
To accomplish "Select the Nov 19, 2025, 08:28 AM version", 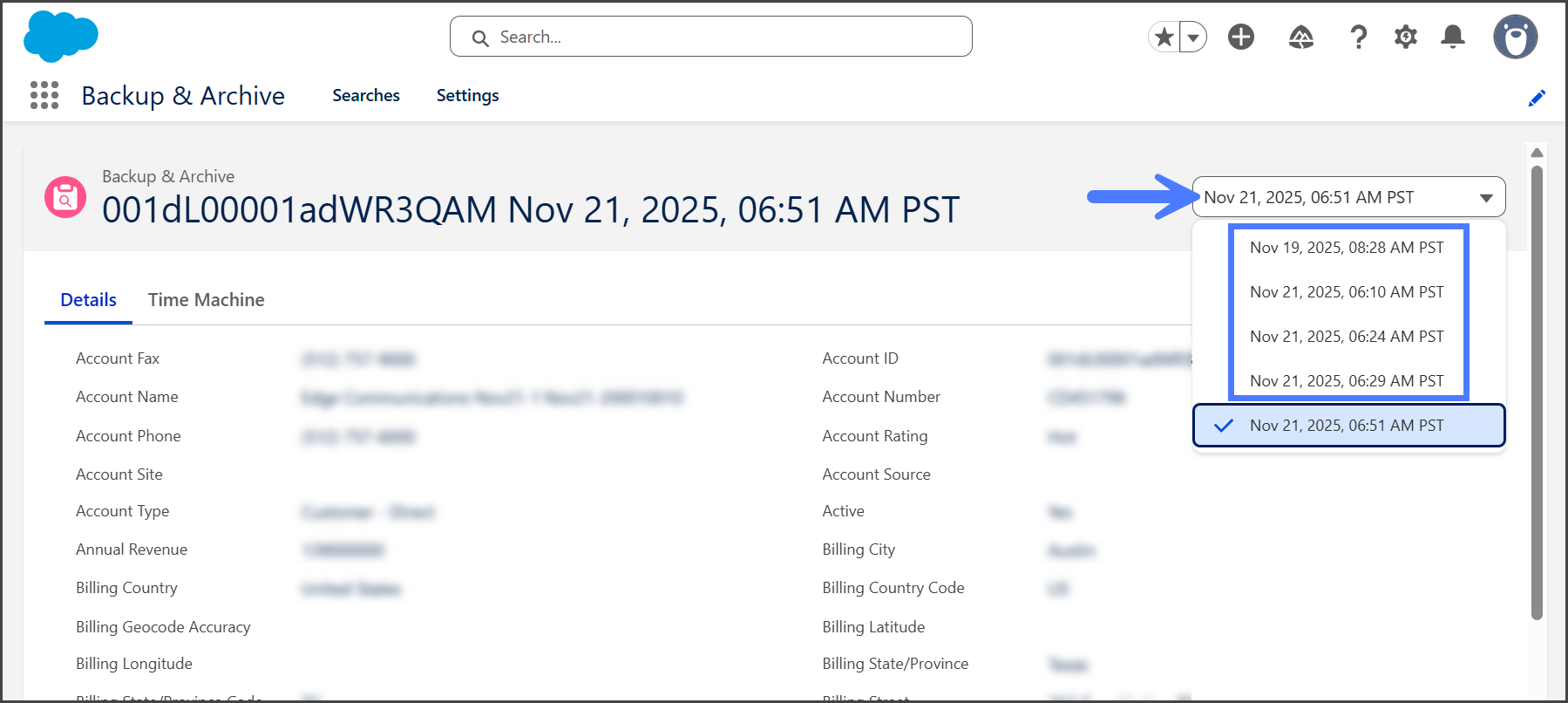I will click(1347, 248).
